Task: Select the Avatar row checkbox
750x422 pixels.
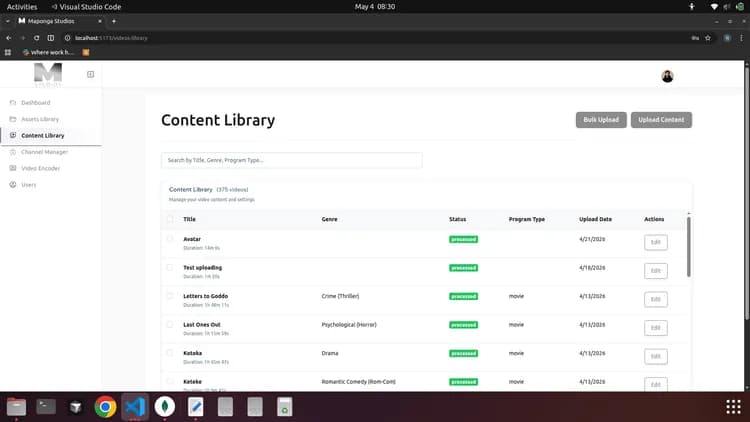Action: [x=170, y=239]
